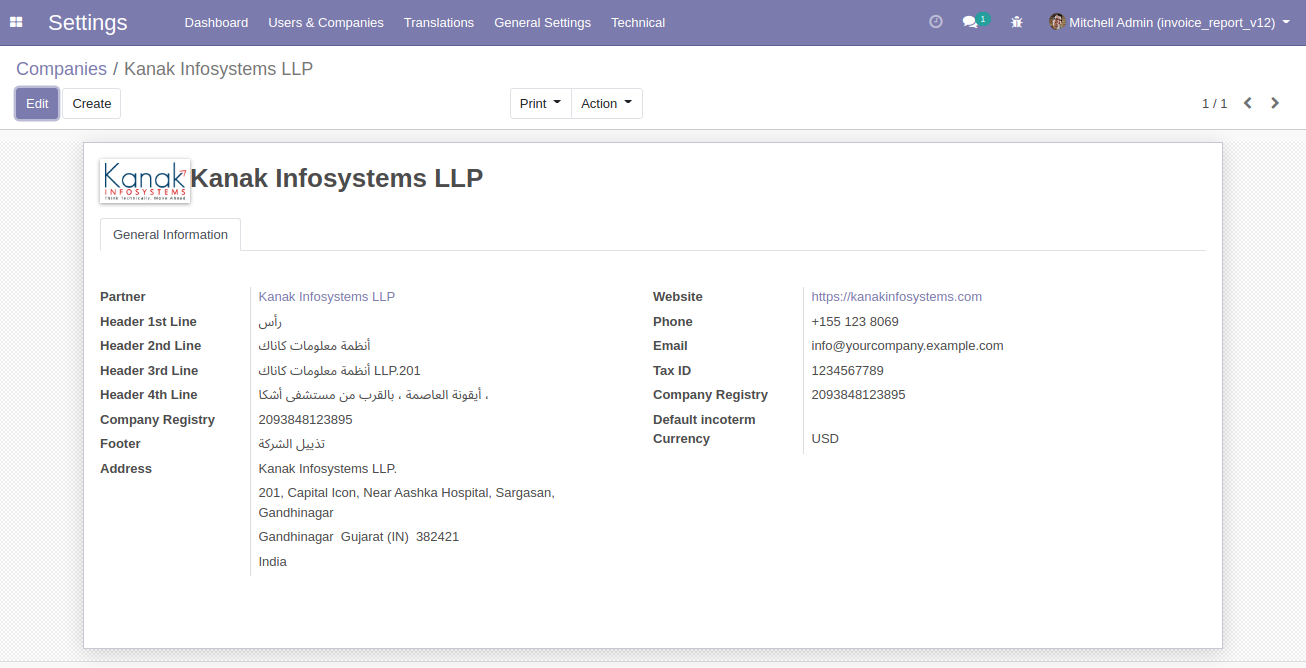The width and height of the screenshot is (1306, 668).
Task: Click the Edit button
Action: (x=37, y=103)
